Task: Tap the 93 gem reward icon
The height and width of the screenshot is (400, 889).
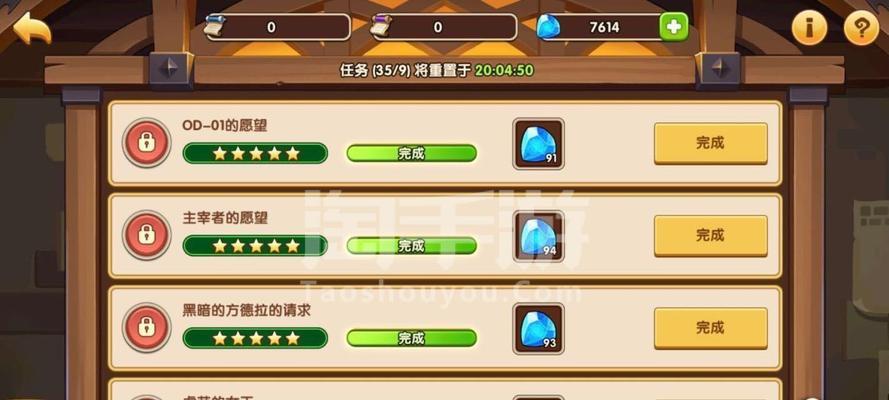Action: (538, 329)
